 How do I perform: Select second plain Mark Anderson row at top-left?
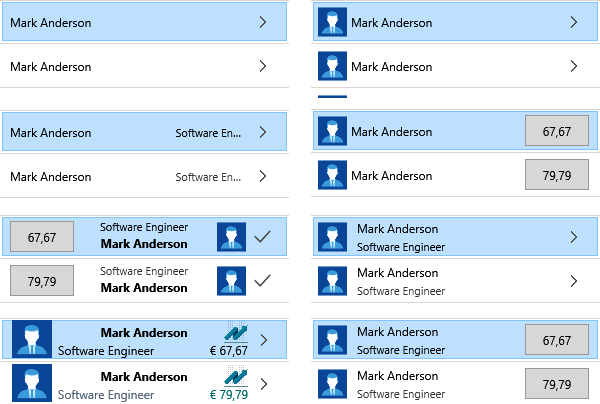pos(130,67)
